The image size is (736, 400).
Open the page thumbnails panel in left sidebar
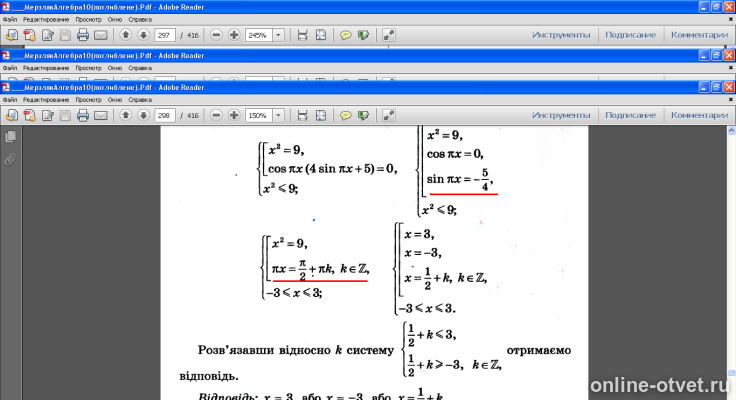click(x=10, y=137)
